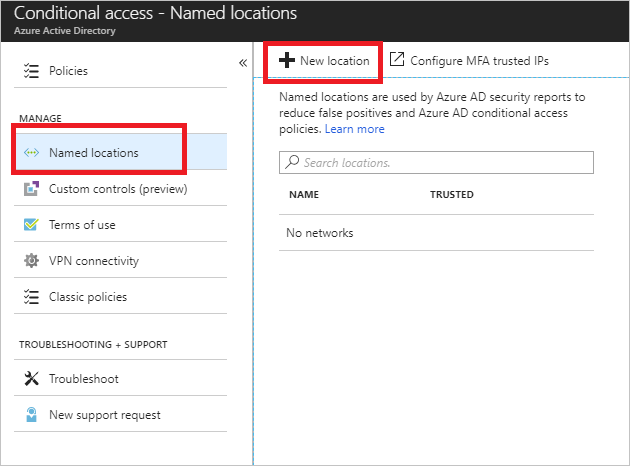Viewport: 630px width, 466px height.
Task: Click the plus icon for New location
Action: [287, 60]
